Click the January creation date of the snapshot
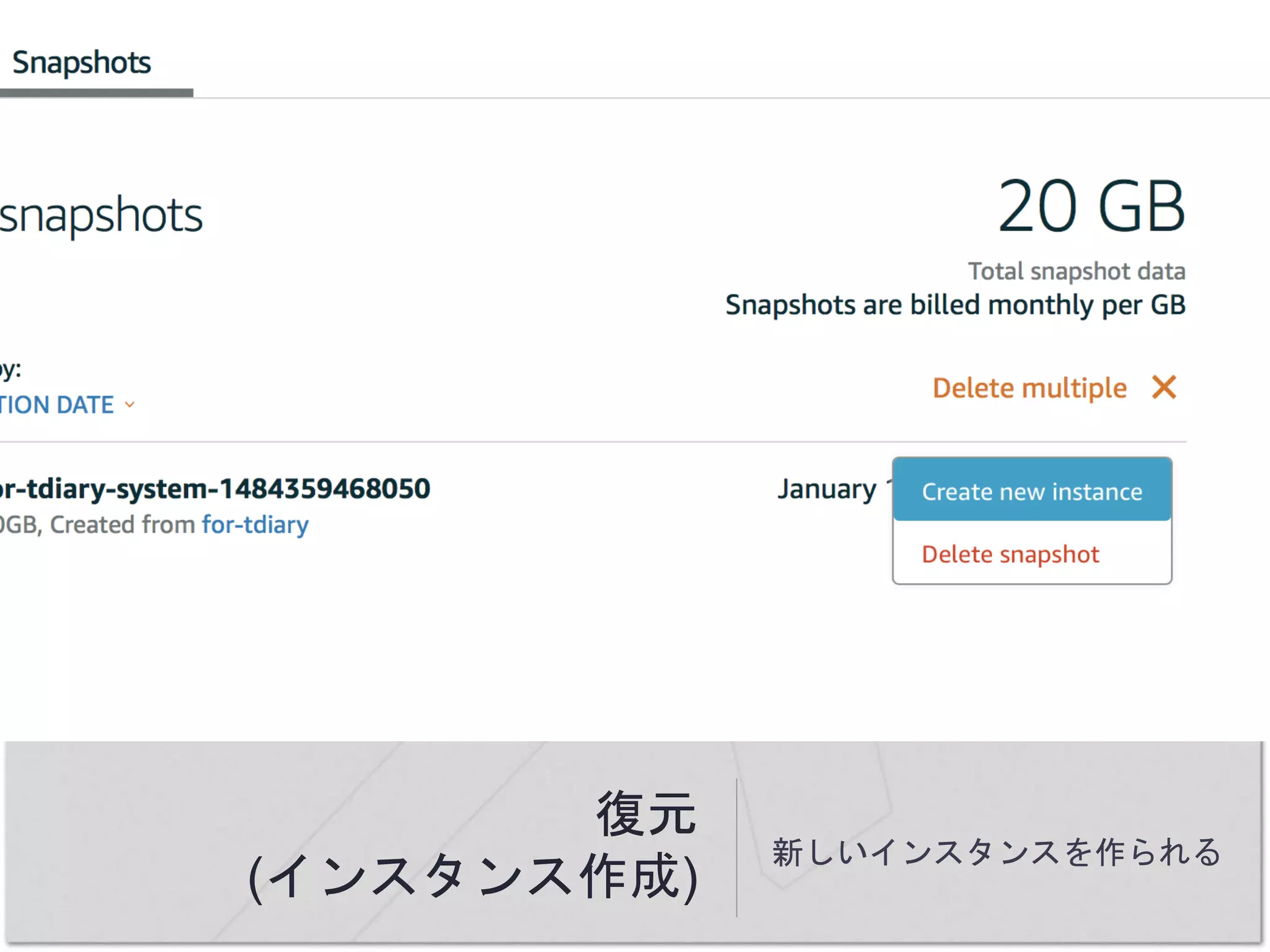Viewport: 1270px width, 952px height. (x=827, y=489)
